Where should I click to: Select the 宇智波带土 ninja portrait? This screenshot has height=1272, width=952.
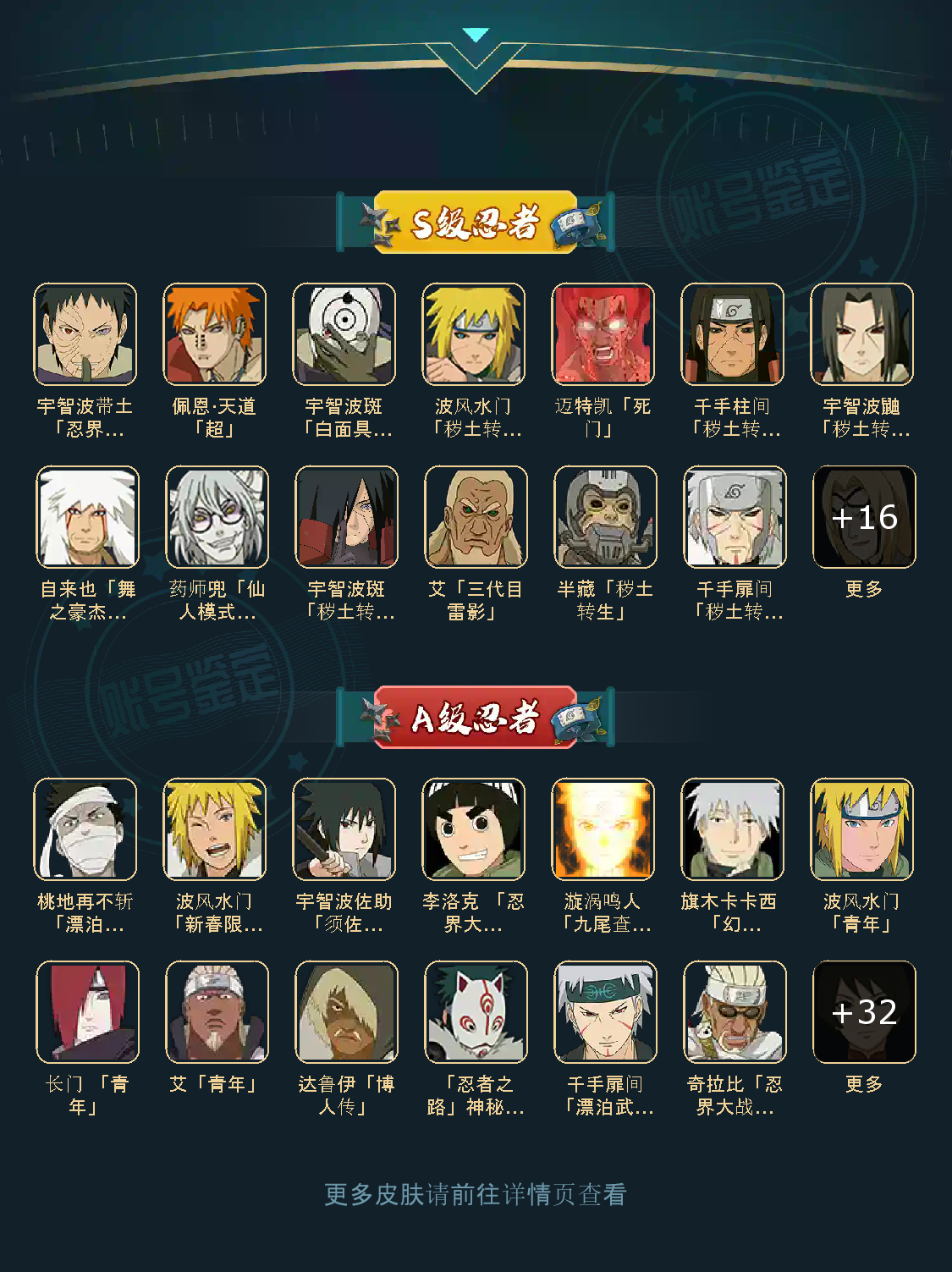pyautogui.click(x=85, y=334)
